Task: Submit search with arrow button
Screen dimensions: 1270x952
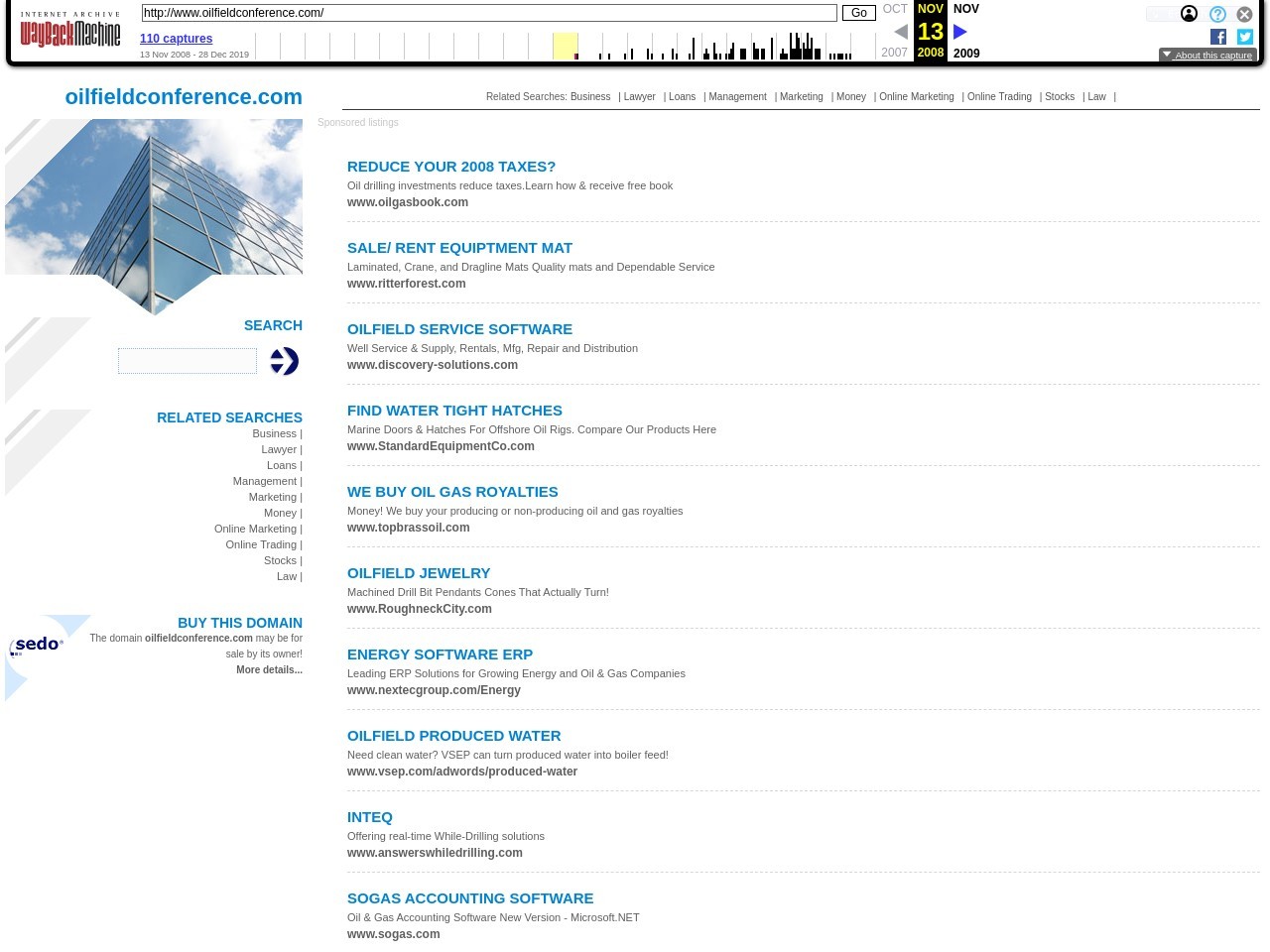Action: (284, 361)
